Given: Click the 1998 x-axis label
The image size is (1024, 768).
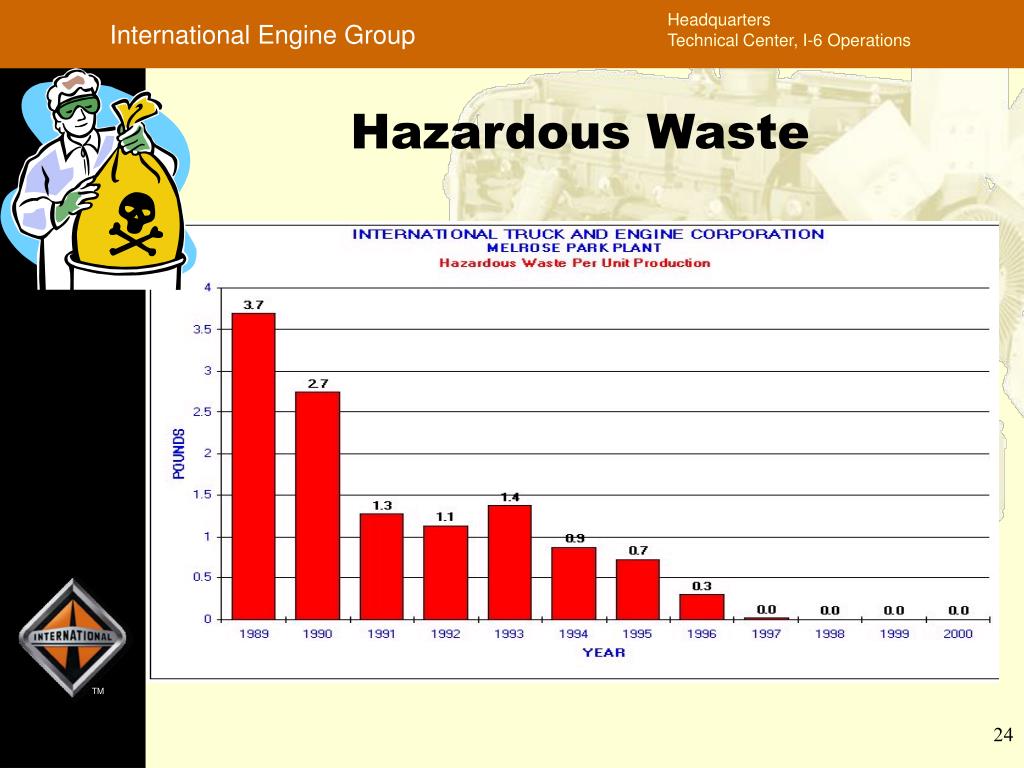Looking at the screenshot, I should pyautogui.click(x=829, y=633).
